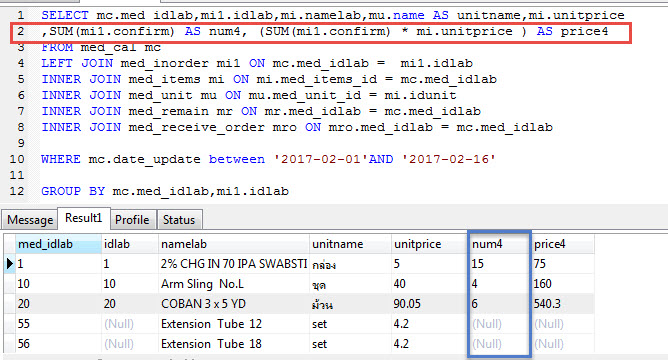
Task: Click the unitprice column header
Action: (x=430, y=244)
